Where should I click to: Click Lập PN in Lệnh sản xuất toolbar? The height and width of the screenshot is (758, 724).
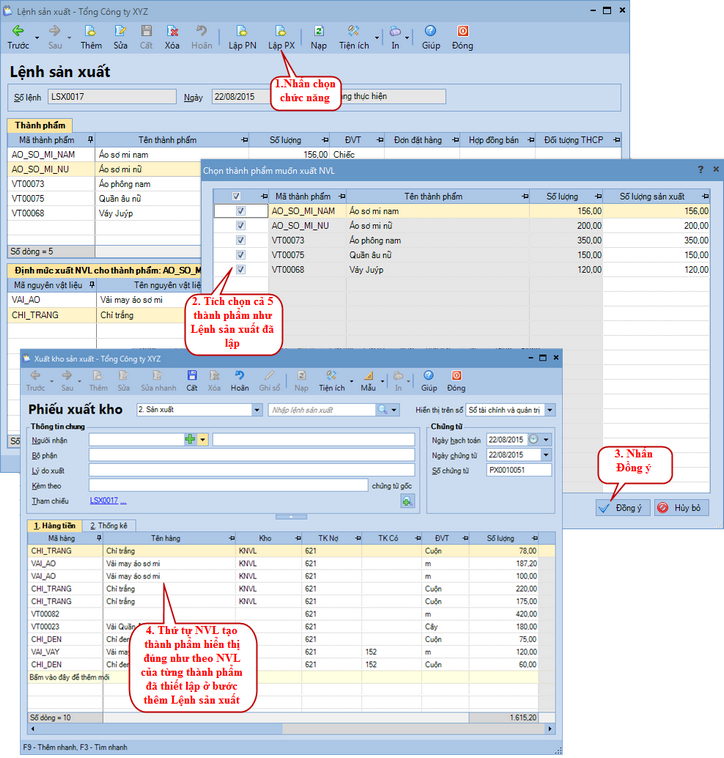pos(242,37)
